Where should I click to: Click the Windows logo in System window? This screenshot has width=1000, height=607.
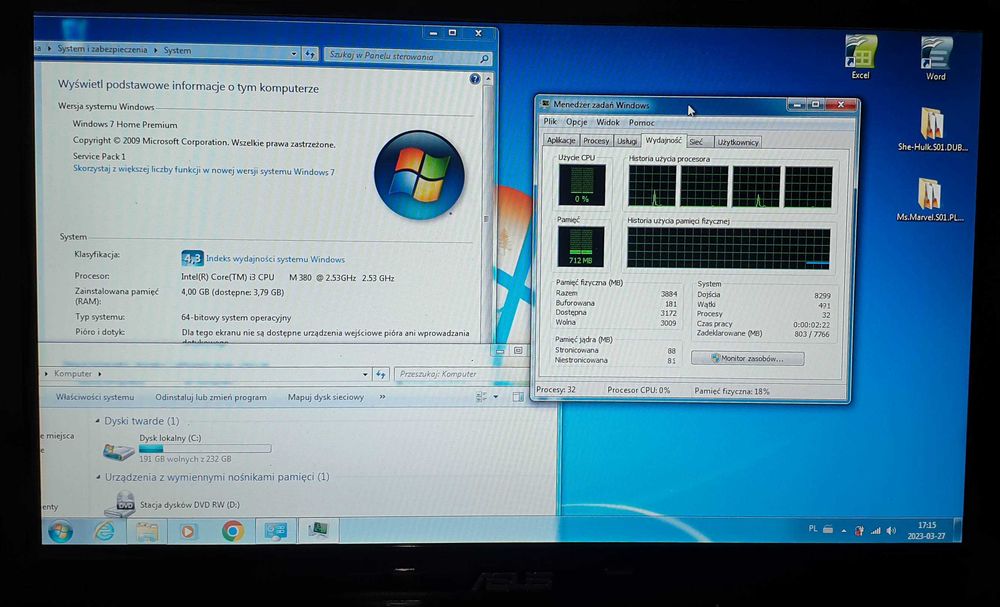coord(419,175)
